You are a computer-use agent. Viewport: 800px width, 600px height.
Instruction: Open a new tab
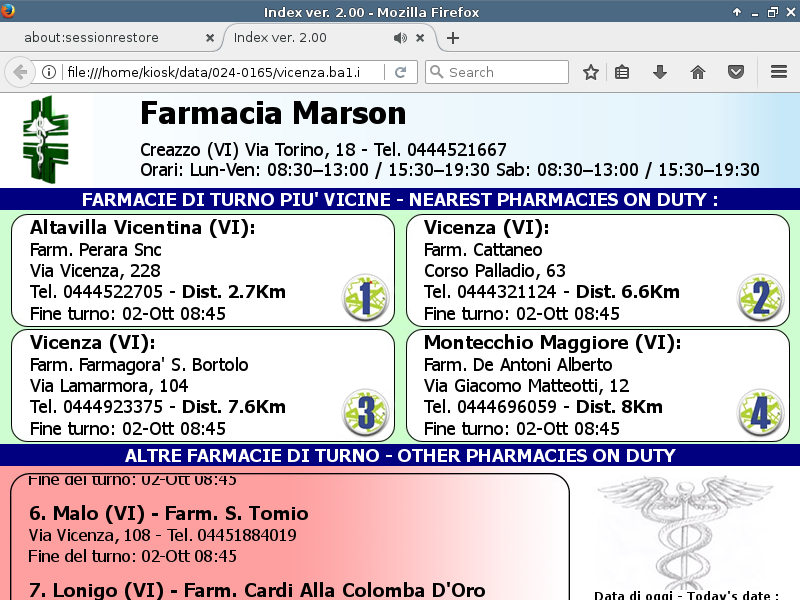click(453, 38)
